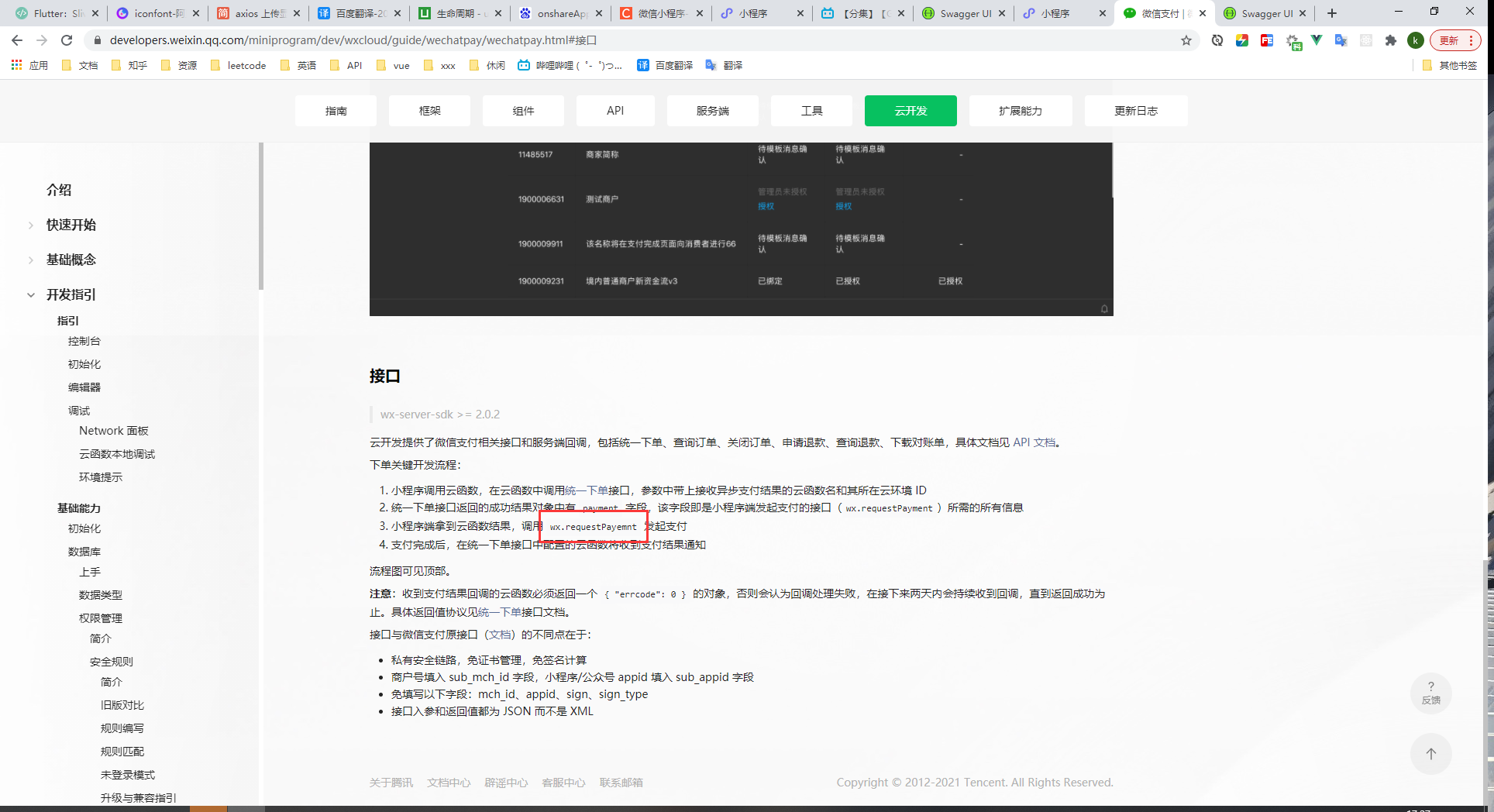This screenshot has height=812, width=1494.
Task: Open the 联系邮箱 footer link
Action: [621, 783]
